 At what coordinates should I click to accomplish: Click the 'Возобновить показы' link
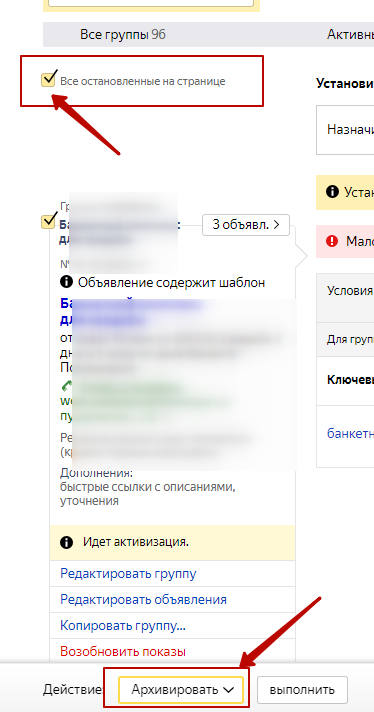pyautogui.click(x=123, y=652)
